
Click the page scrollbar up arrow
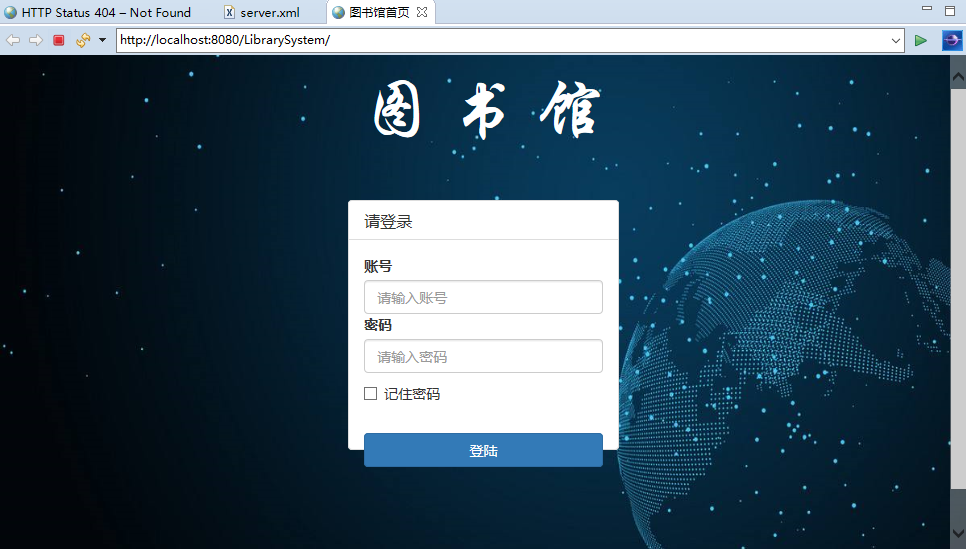tap(958, 77)
